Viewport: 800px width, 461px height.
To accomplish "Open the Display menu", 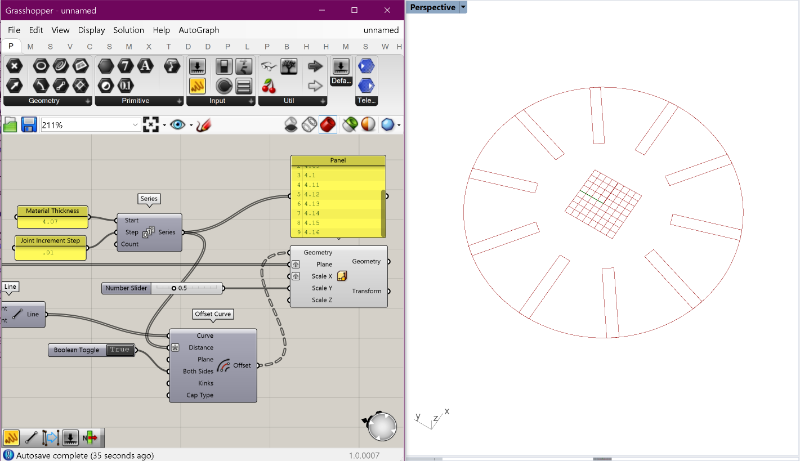I will pyautogui.click(x=91, y=30).
